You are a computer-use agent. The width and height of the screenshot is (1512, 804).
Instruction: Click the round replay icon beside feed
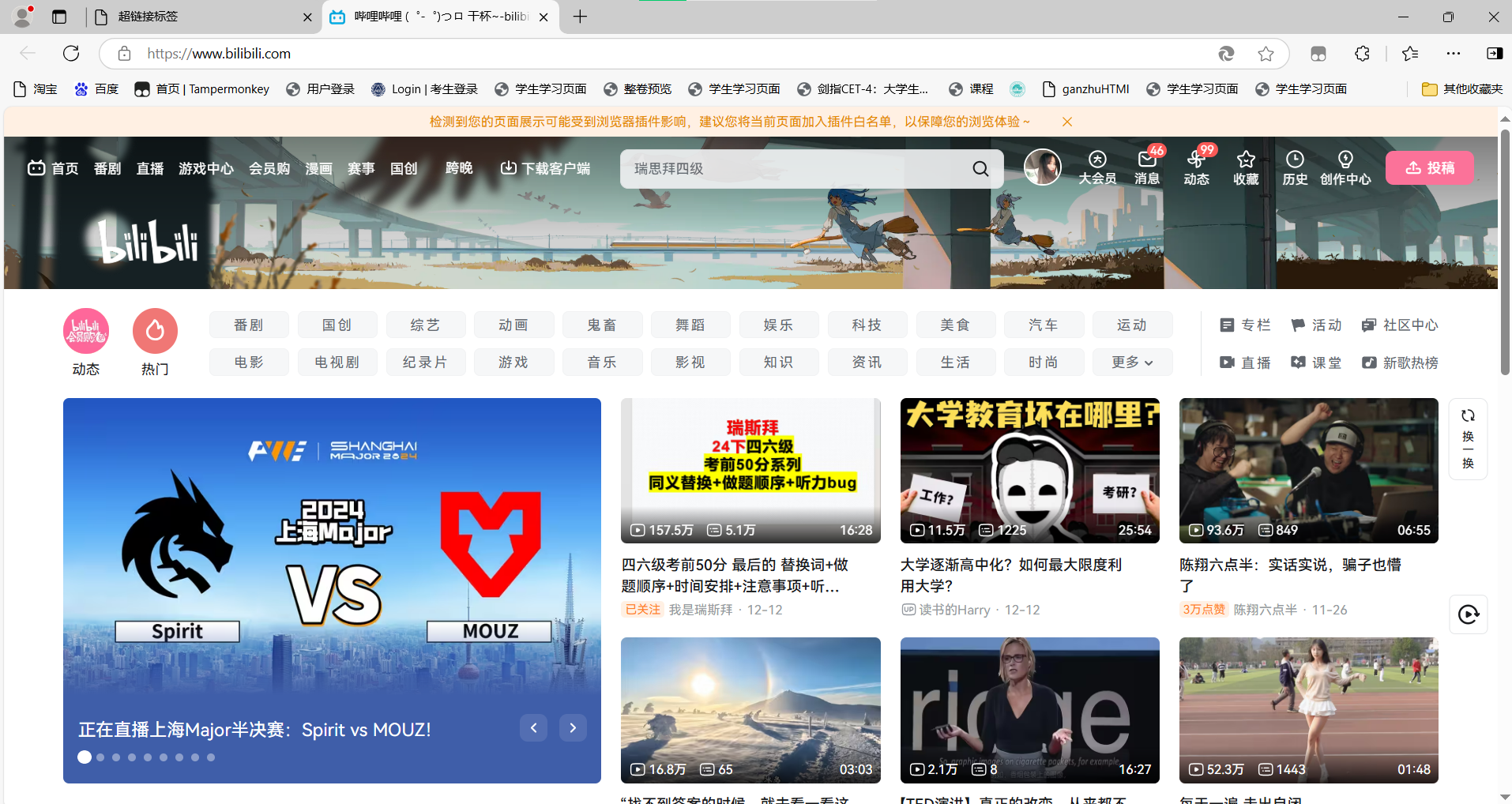[1469, 614]
